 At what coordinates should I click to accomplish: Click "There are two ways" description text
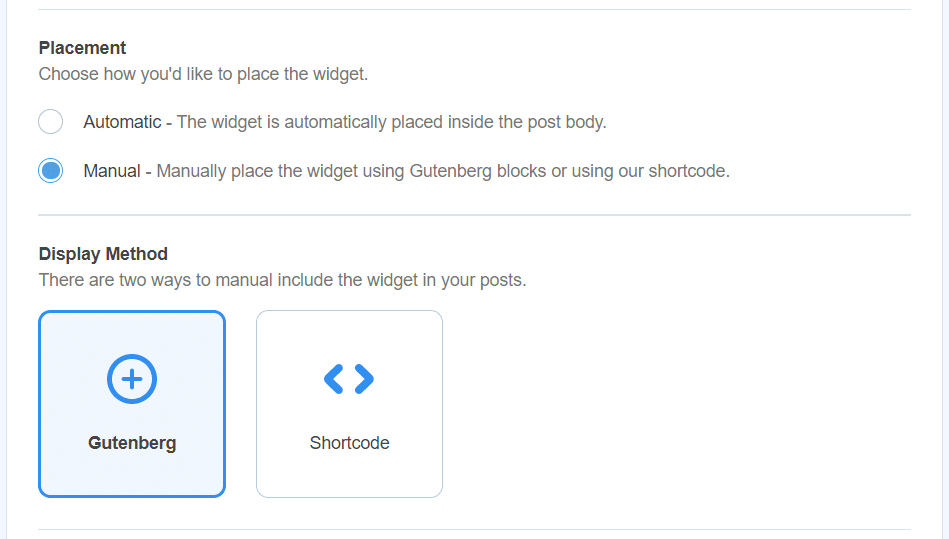click(x=282, y=280)
